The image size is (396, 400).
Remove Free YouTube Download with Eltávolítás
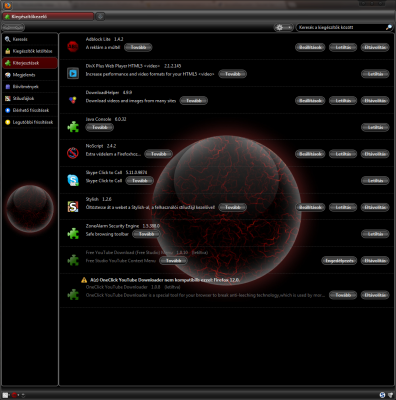(375, 261)
